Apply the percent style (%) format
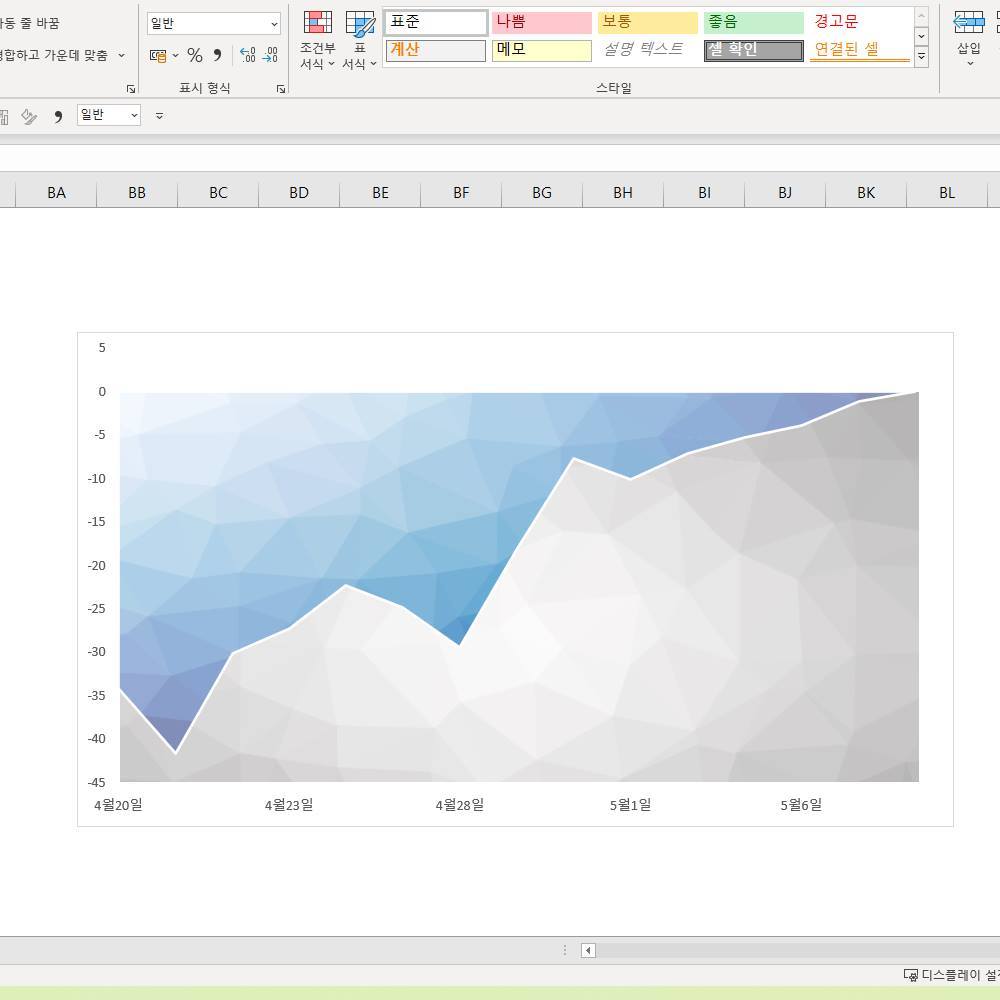This screenshot has width=1000, height=1000. (x=195, y=55)
